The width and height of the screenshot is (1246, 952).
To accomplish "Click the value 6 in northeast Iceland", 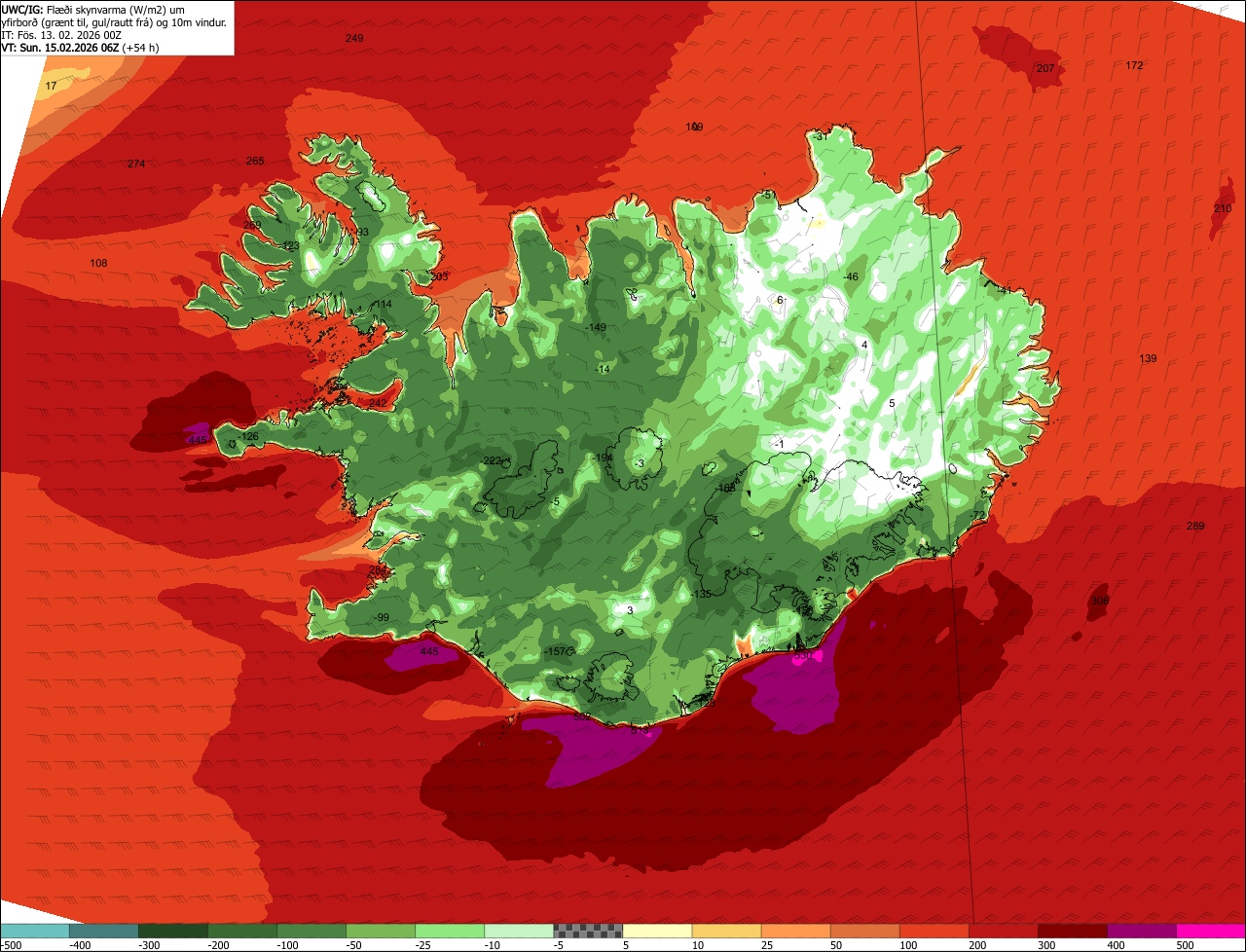I will pos(780,300).
